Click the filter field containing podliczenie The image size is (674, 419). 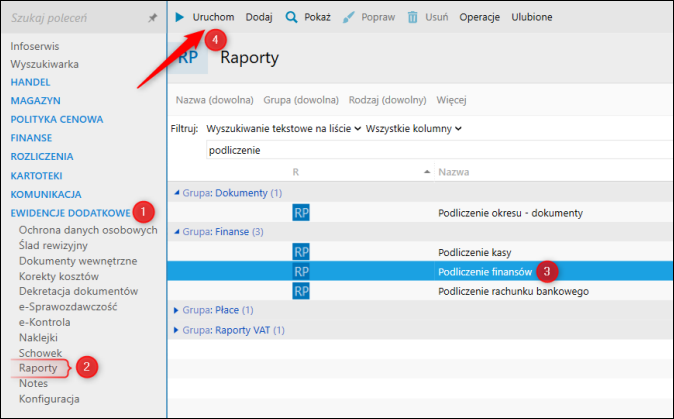tap(440, 150)
